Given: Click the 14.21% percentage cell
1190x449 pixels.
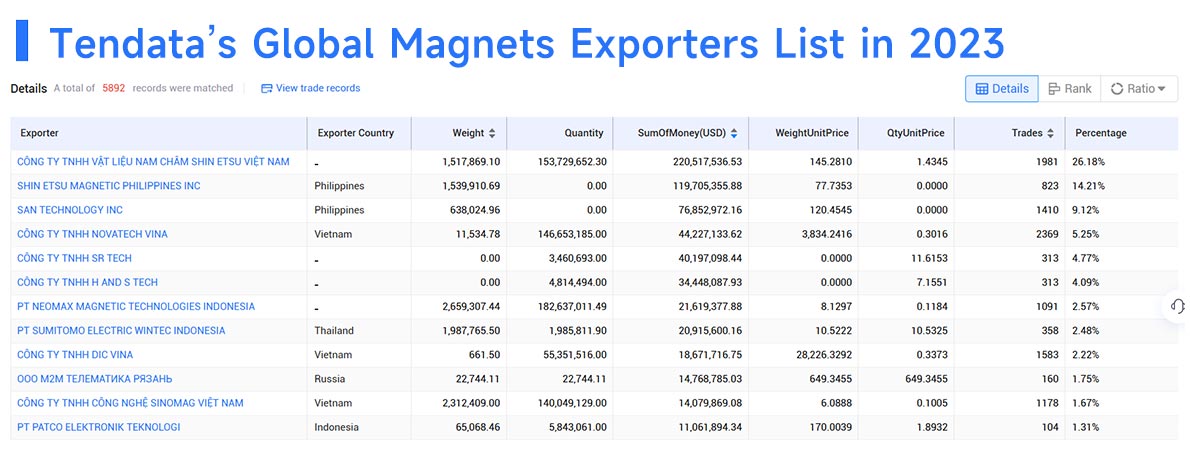Looking at the screenshot, I should (x=1090, y=186).
